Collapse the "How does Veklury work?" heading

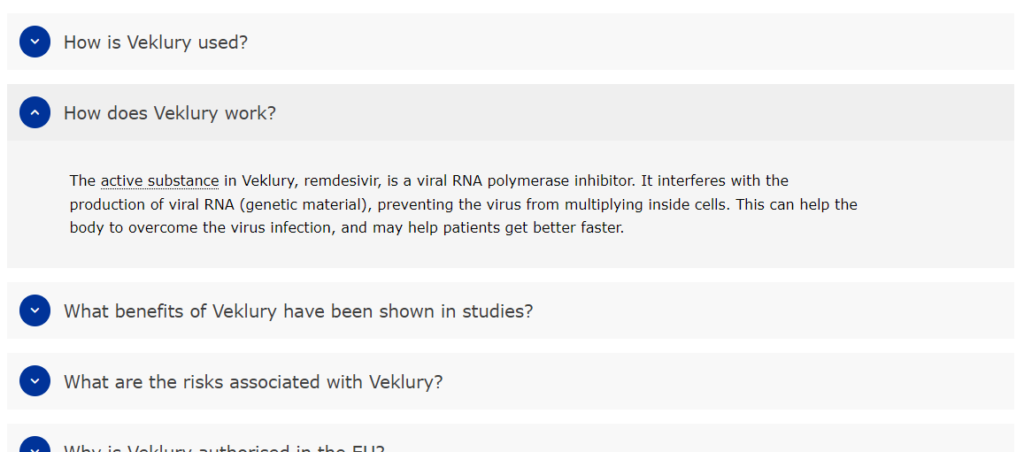coord(169,113)
